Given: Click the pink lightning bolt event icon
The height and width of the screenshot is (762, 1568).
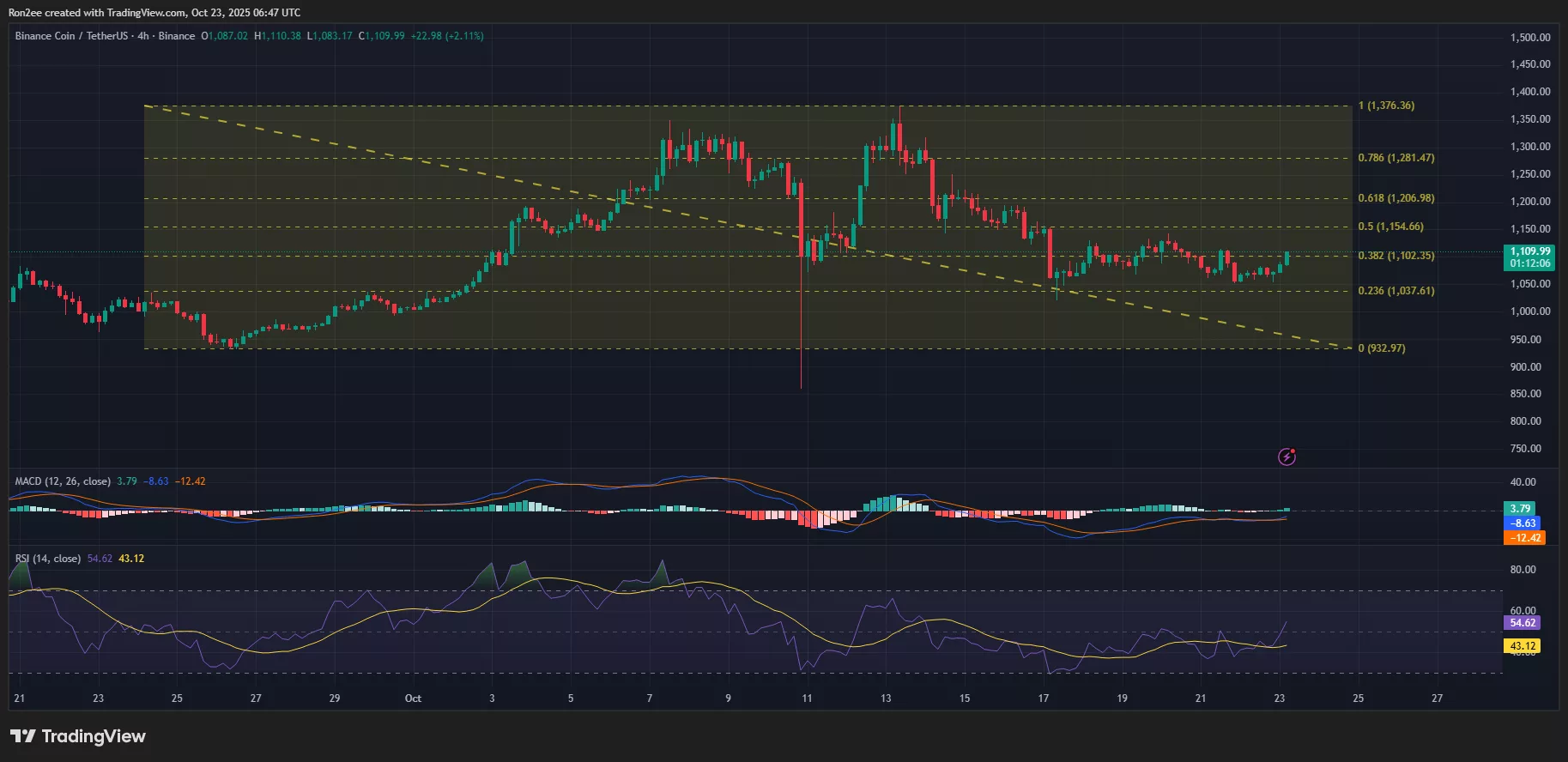Looking at the screenshot, I should pos(1286,457).
